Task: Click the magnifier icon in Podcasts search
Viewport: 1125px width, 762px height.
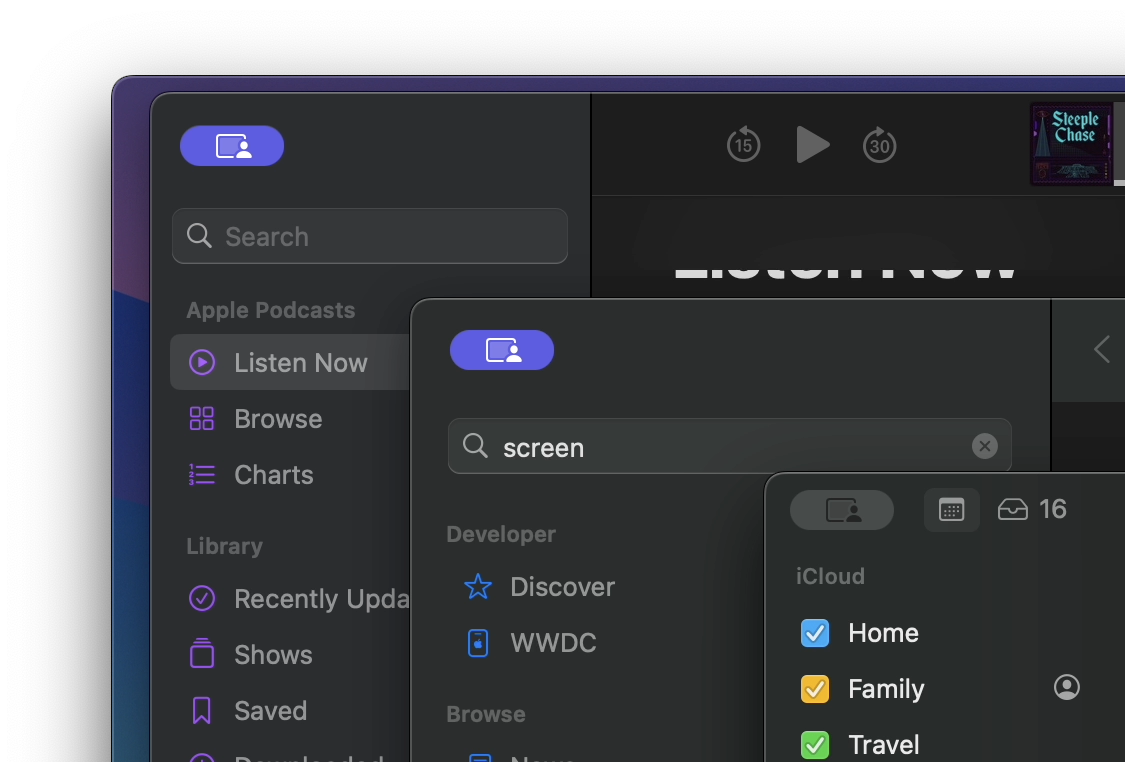Action: tap(199, 235)
